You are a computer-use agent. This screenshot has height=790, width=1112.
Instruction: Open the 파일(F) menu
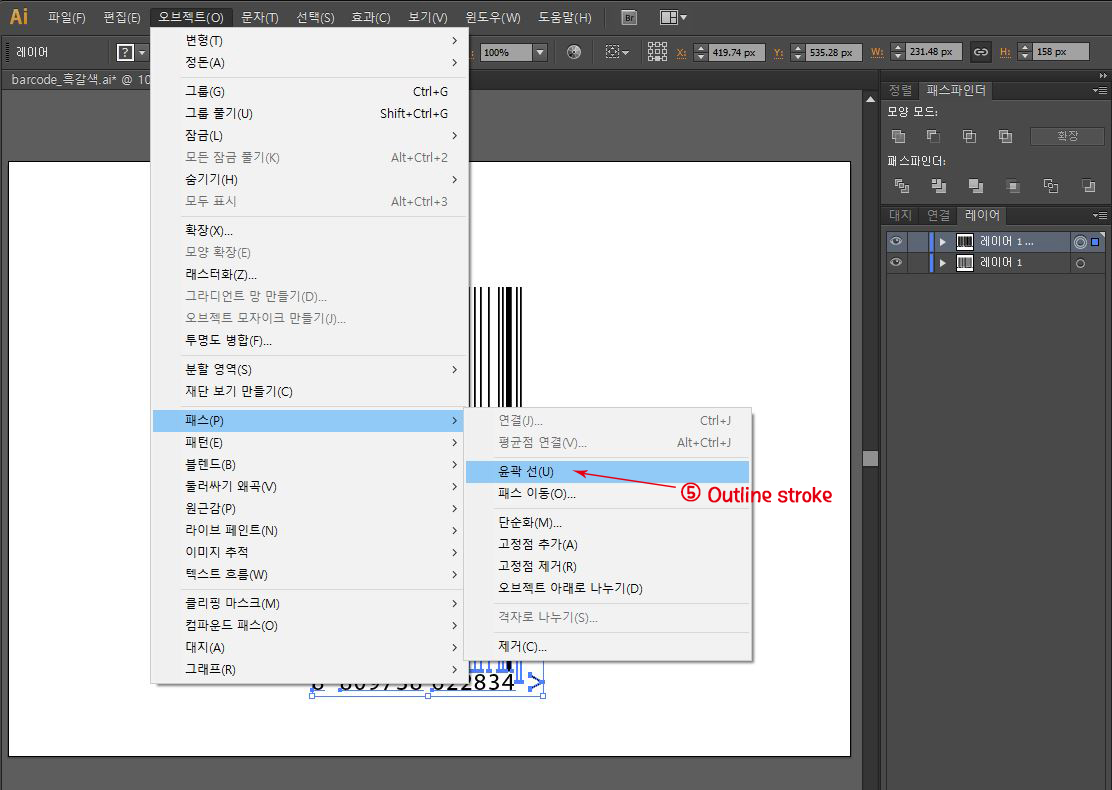67,18
